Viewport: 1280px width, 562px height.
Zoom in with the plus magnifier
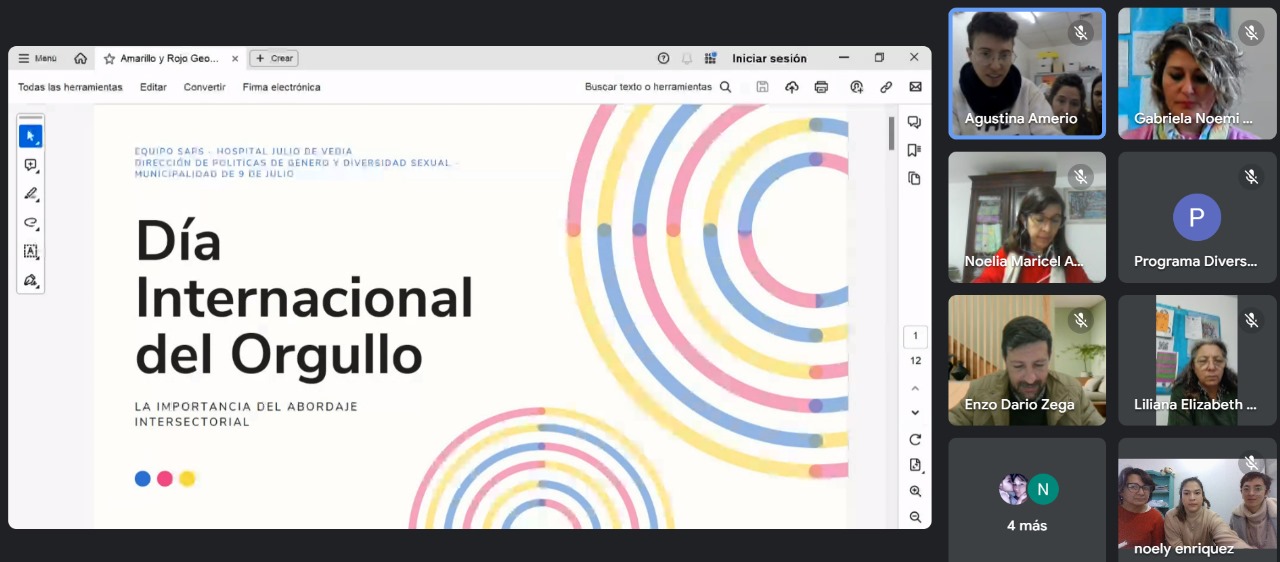click(915, 491)
